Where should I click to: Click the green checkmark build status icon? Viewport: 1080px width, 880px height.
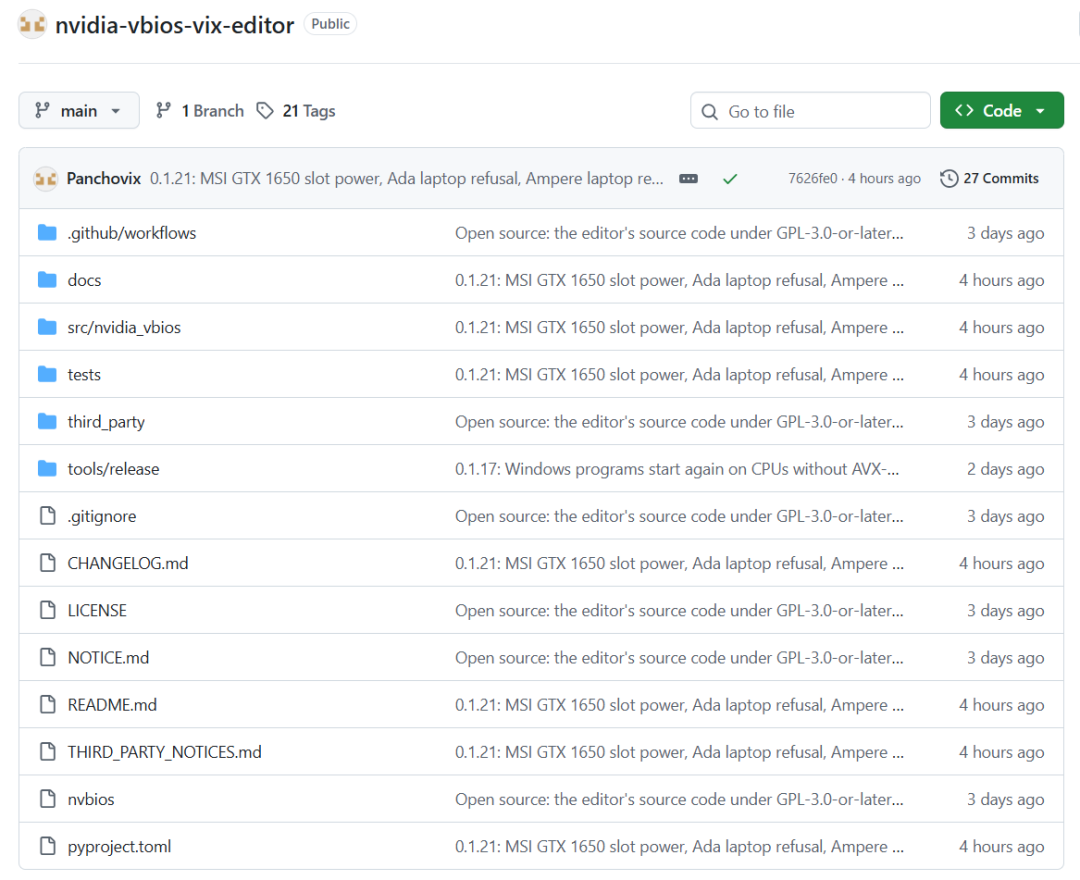click(x=730, y=179)
